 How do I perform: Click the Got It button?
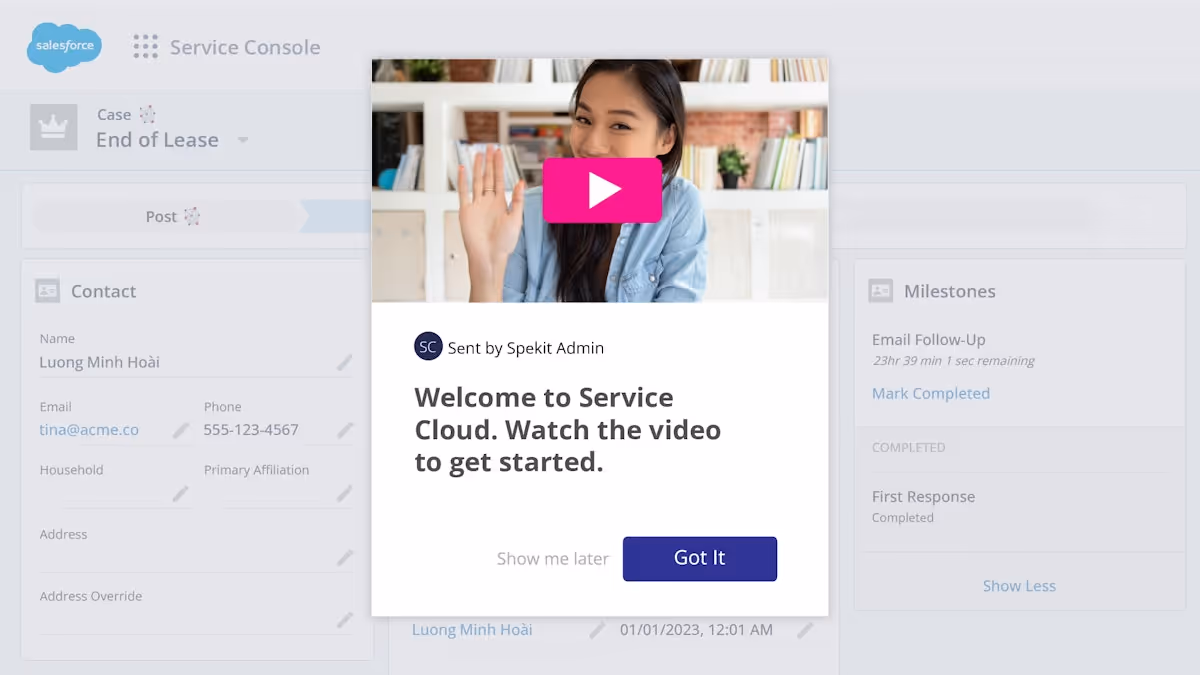click(700, 558)
